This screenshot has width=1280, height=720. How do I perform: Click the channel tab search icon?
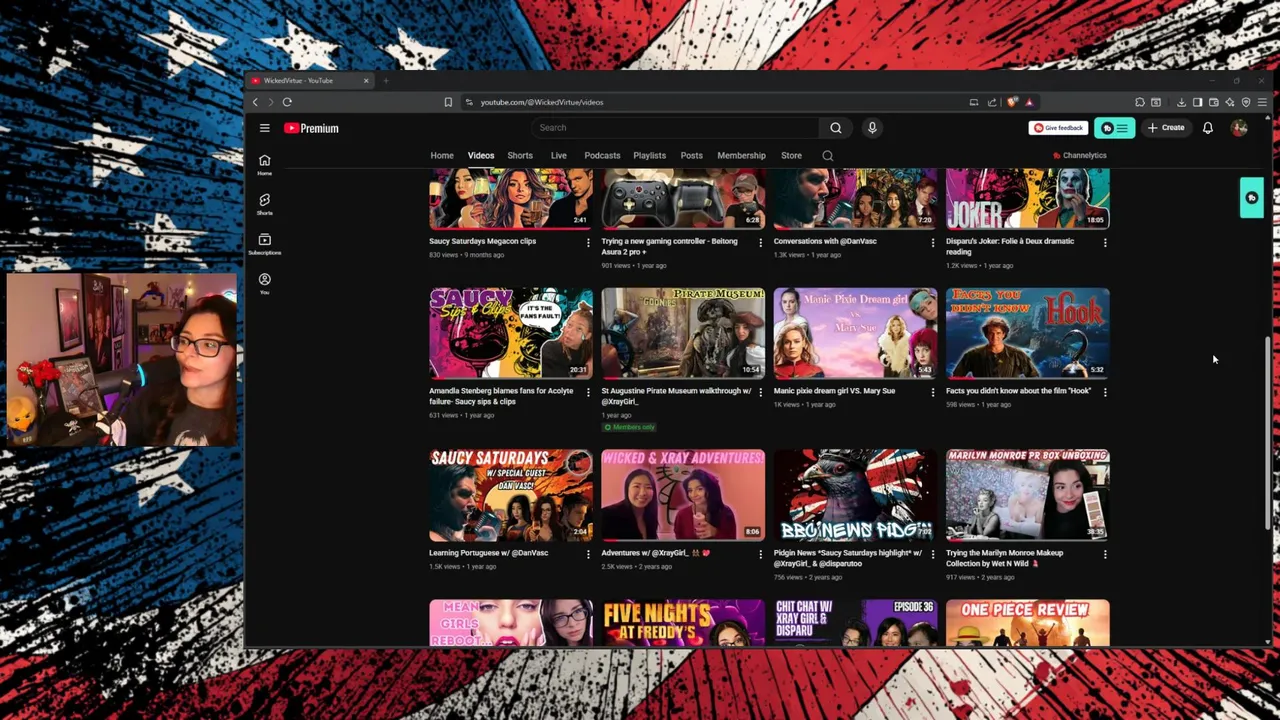click(827, 156)
